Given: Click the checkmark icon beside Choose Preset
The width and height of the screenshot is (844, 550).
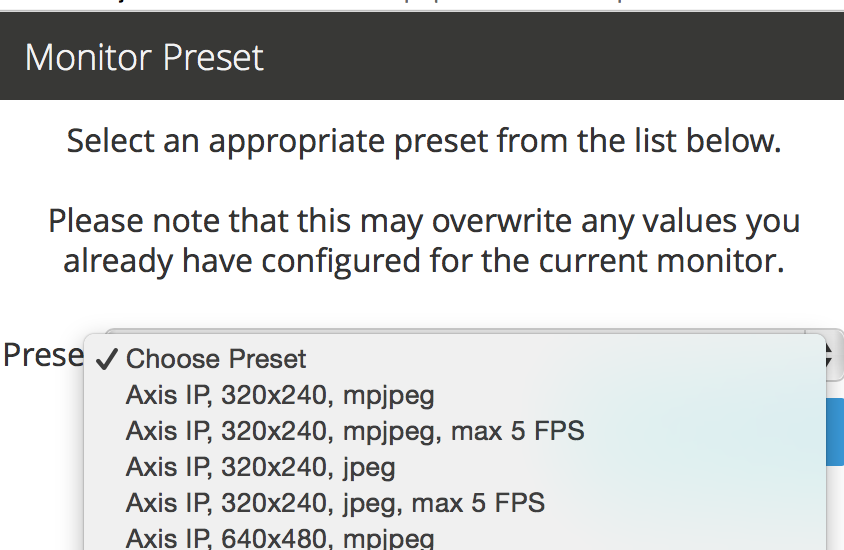Looking at the screenshot, I should (107, 359).
